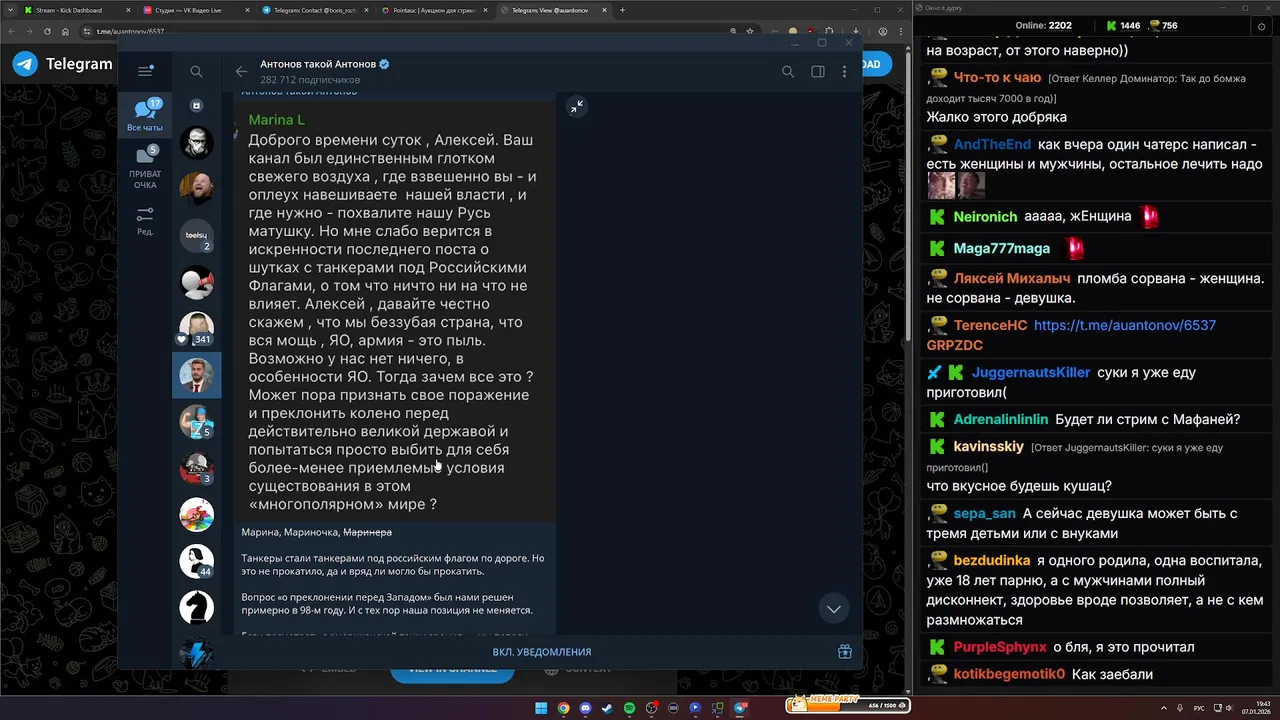Jump to the latest messages with the down arrow
The width and height of the screenshot is (1280, 720).
coord(834,608)
